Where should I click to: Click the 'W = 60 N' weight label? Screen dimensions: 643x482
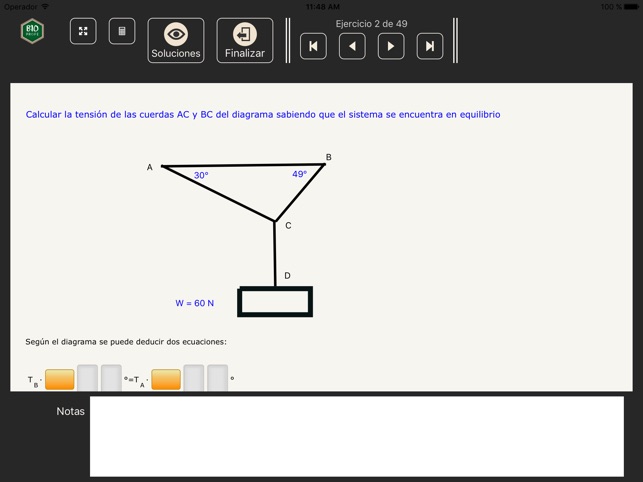195,303
